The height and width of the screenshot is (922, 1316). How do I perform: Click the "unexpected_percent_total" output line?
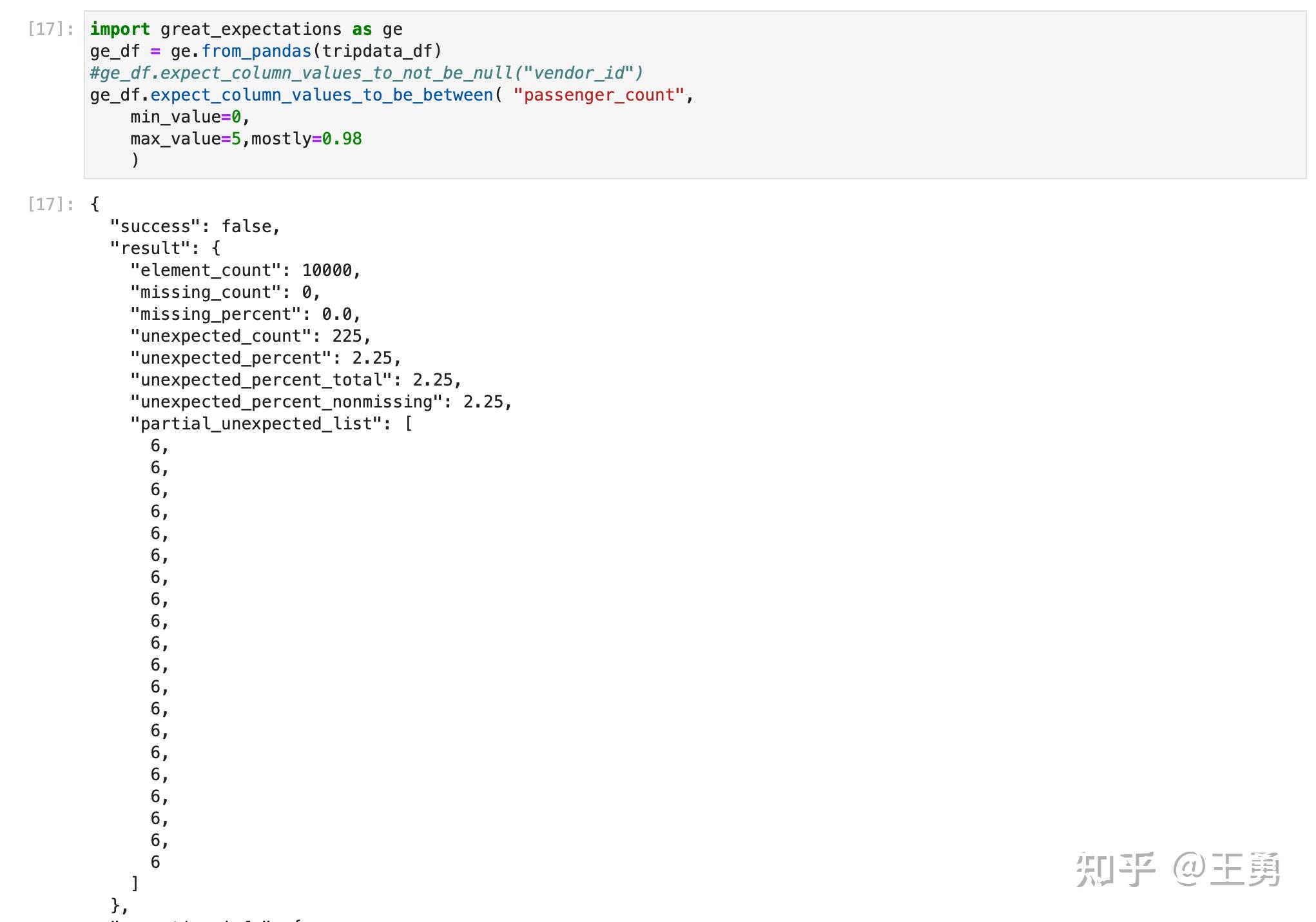click(296, 380)
